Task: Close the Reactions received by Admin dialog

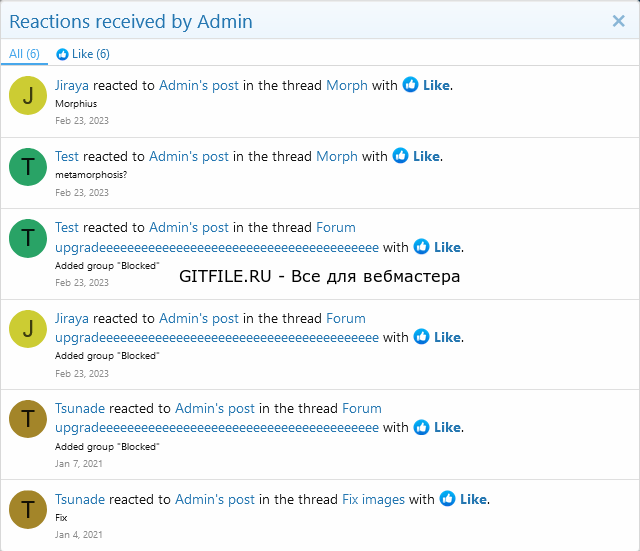Action: (618, 21)
